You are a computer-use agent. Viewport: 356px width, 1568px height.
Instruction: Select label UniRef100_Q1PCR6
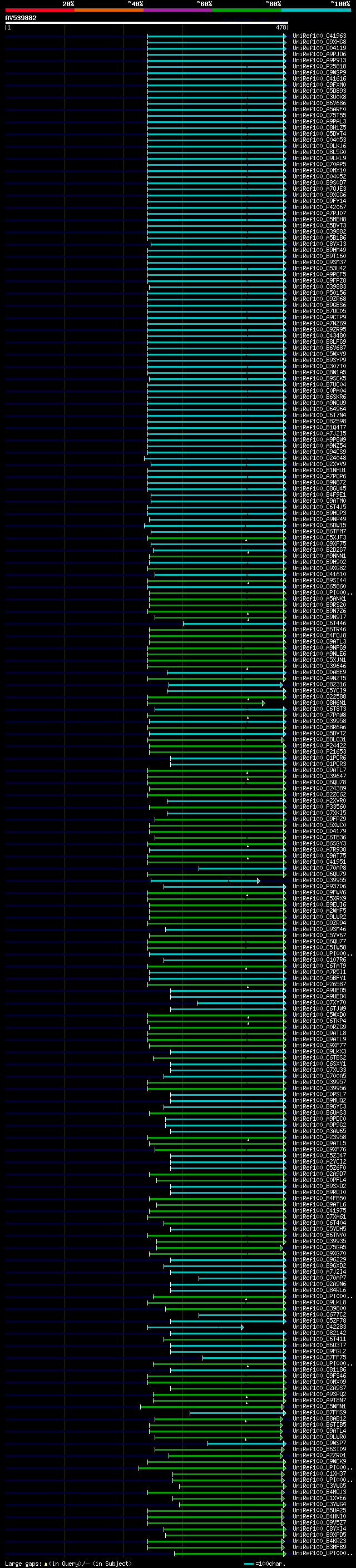coord(319,758)
